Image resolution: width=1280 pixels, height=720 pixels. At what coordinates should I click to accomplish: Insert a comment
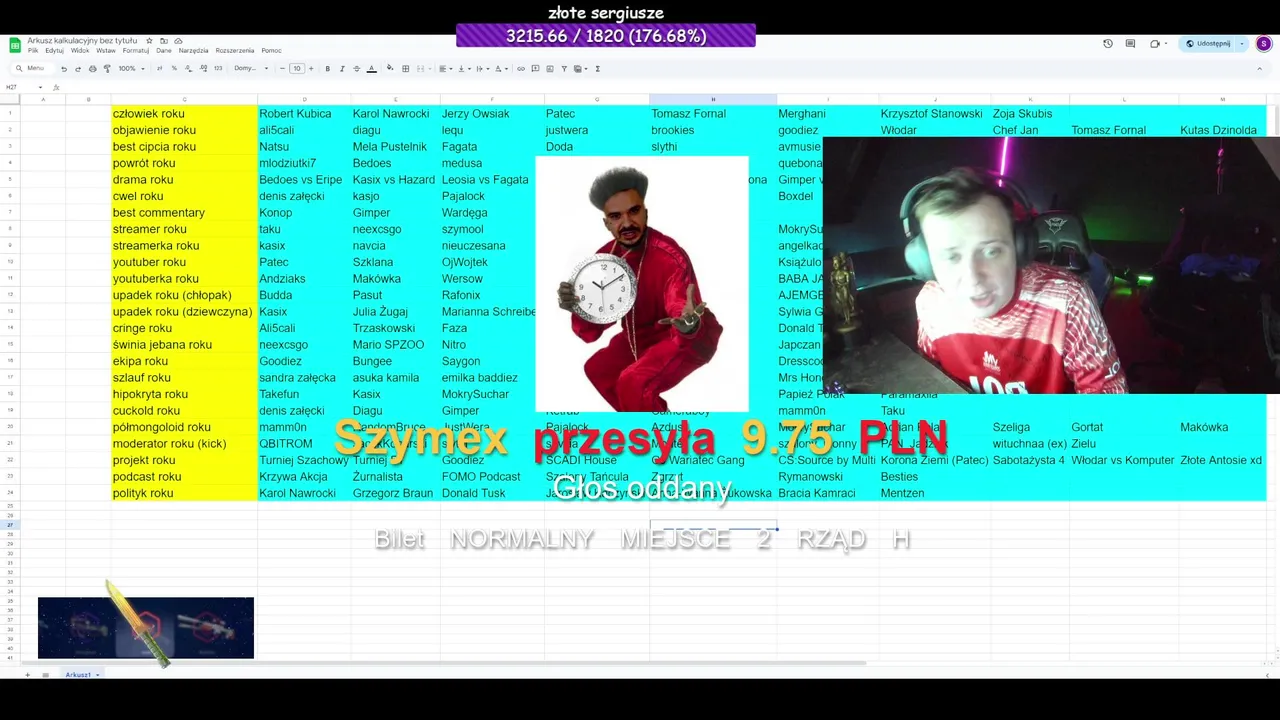coord(535,69)
